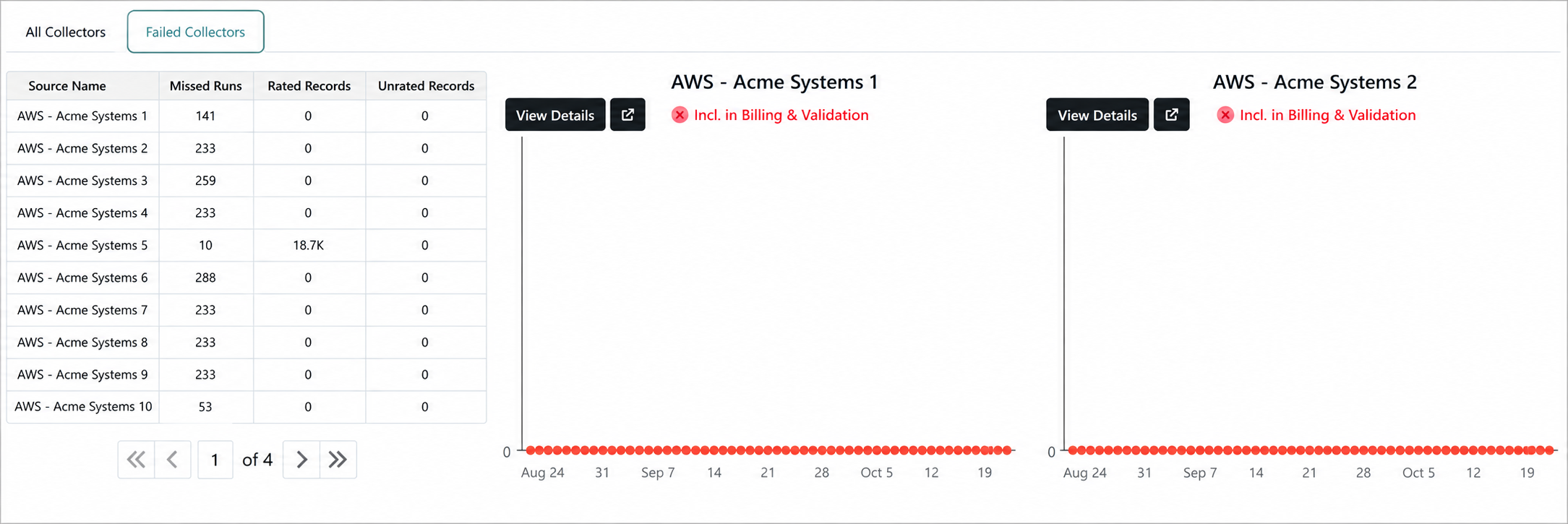Select the AWS - Acme Systems 1 row
Image resolution: width=1568 pixels, height=524 pixels.
pyautogui.click(x=247, y=116)
